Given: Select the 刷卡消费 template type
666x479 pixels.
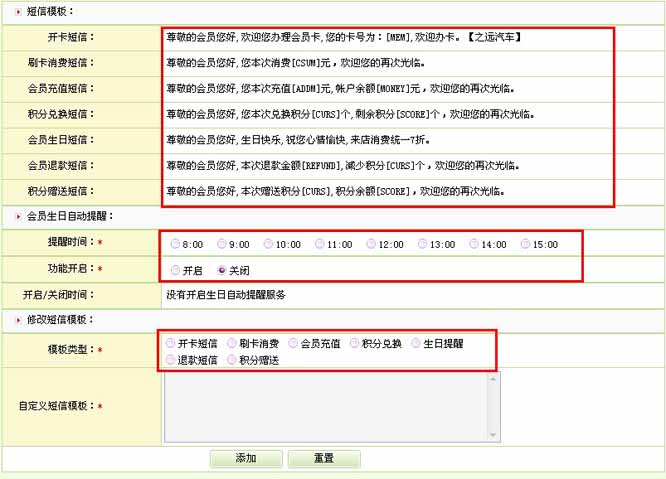Looking at the screenshot, I should [233, 343].
